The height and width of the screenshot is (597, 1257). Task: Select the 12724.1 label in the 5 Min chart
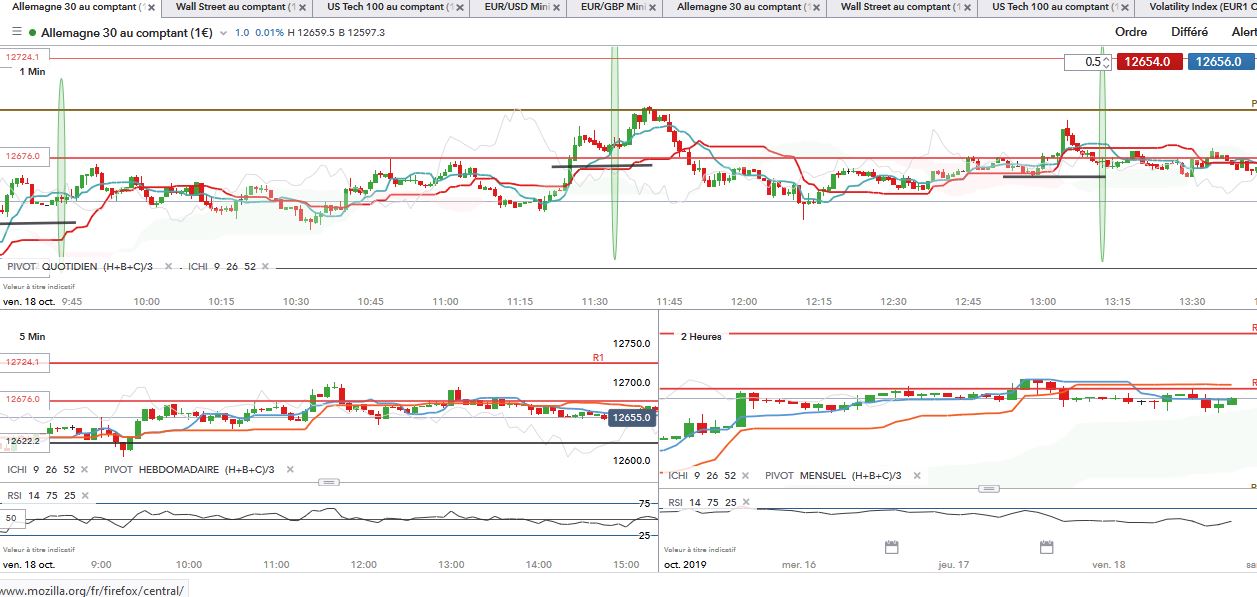pyautogui.click(x=22, y=362)
